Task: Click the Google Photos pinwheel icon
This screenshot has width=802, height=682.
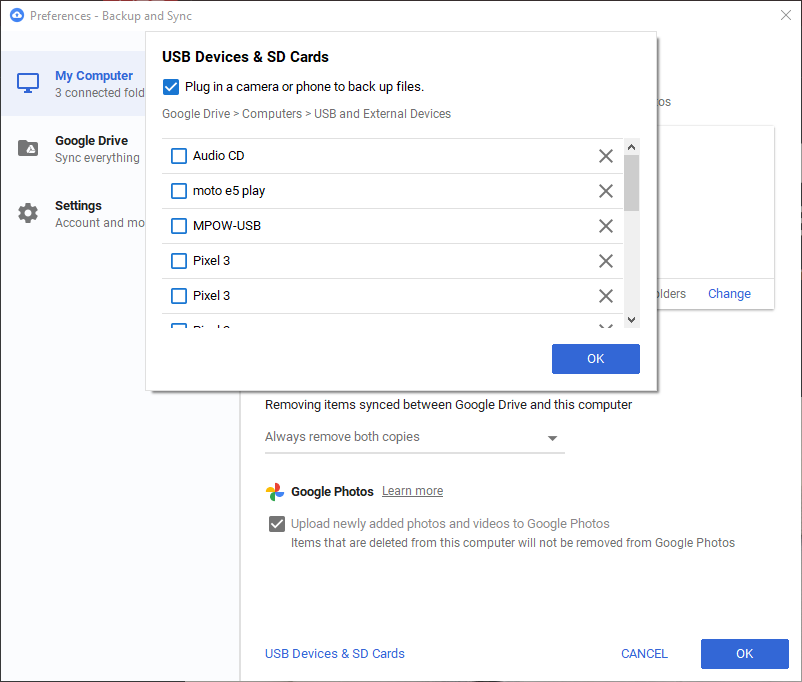Action: click(275, 491)
